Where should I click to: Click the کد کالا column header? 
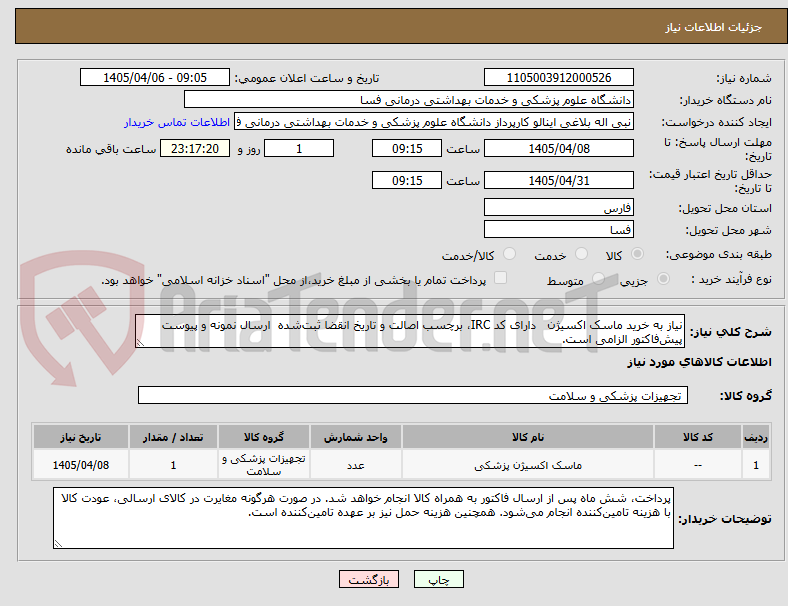[x=698, y=437]
